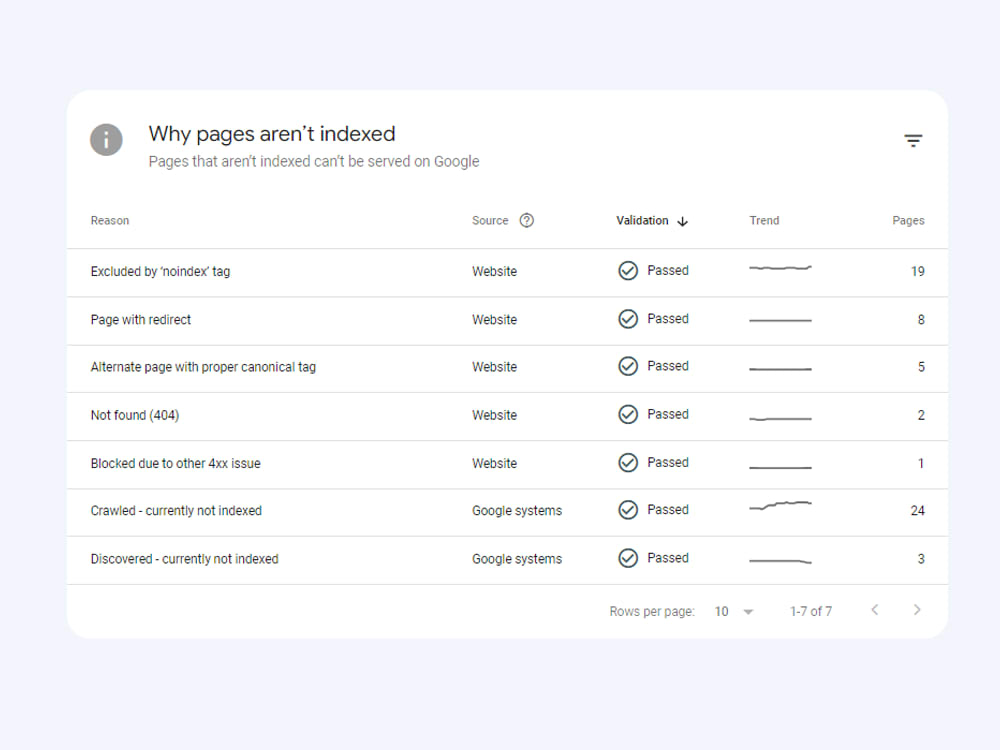Toggle the Validation sort arrow
The width and height of the screenshot is (1000, 750).
(x=682, y=221)
